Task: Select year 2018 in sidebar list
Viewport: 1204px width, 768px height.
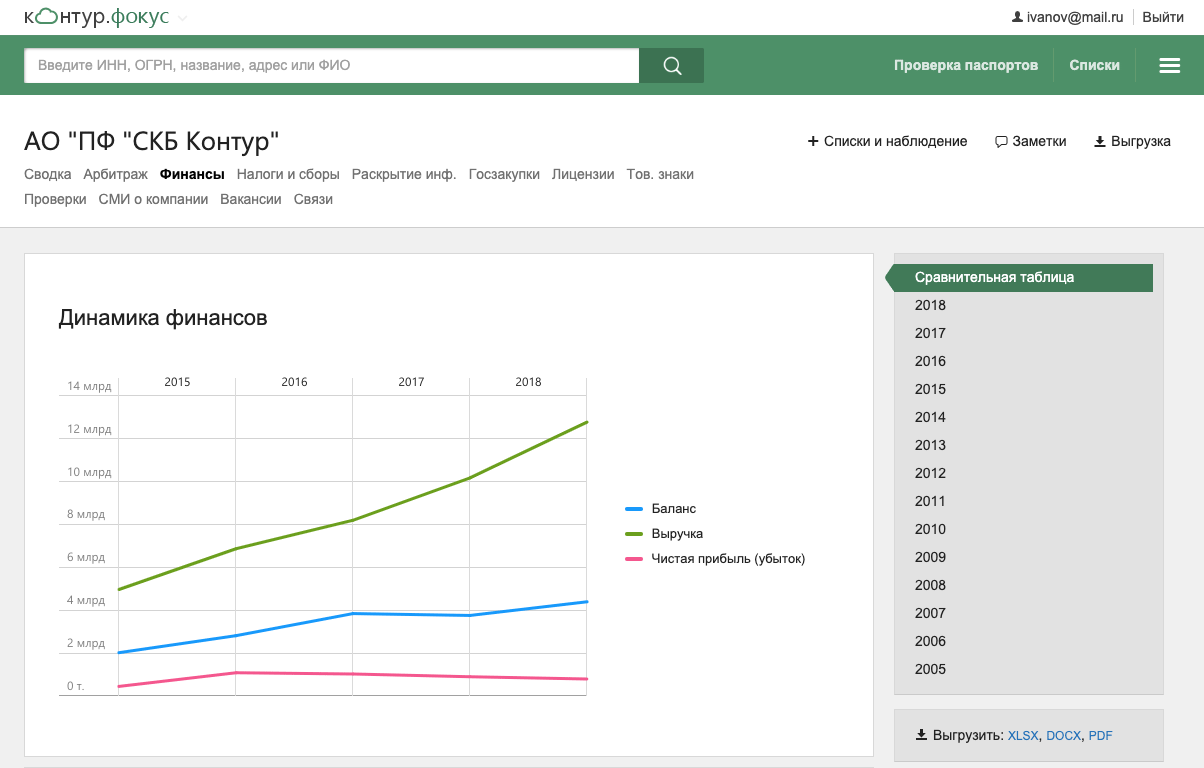Action: coord(930,305)
